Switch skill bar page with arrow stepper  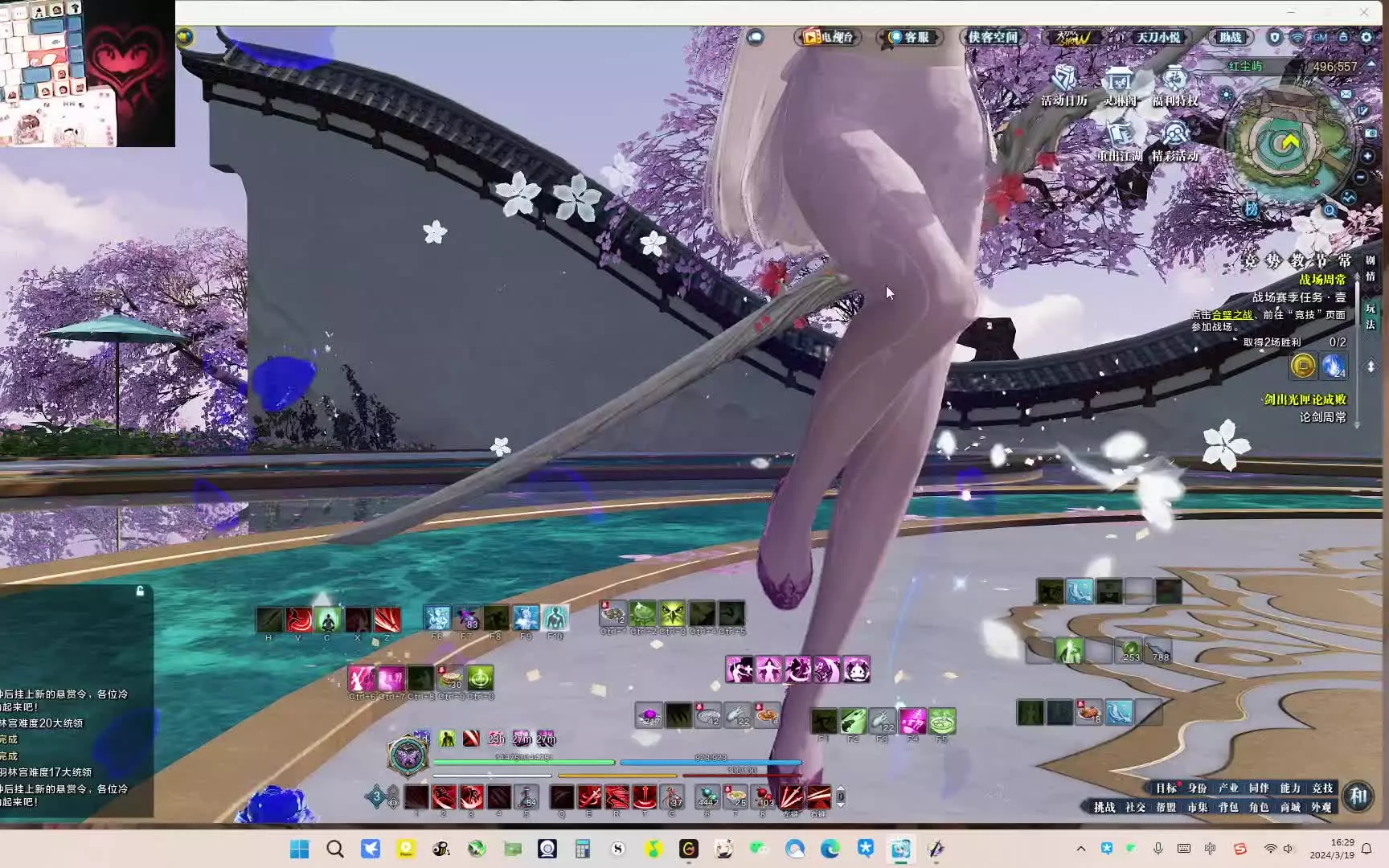tap(841, 796)
